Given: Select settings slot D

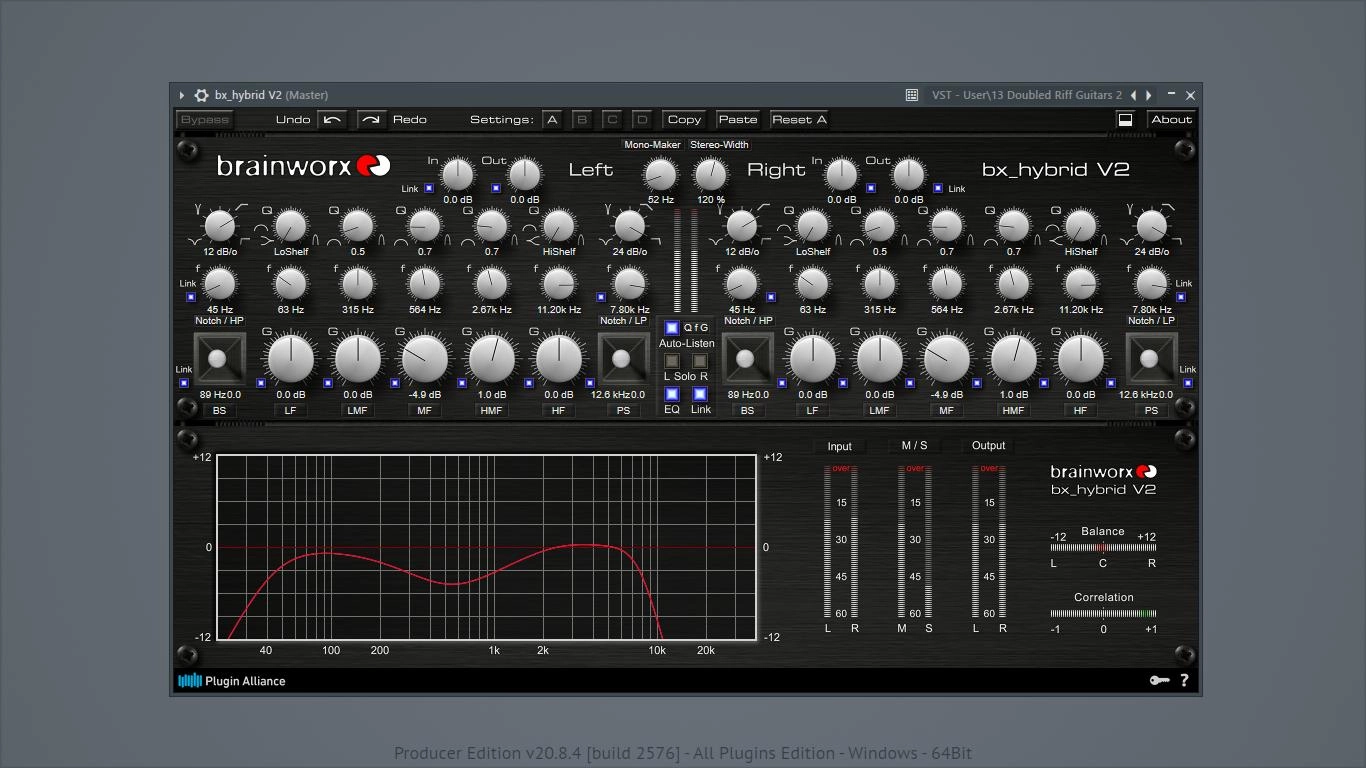Looking at the screenshot, I should point(642,120).
